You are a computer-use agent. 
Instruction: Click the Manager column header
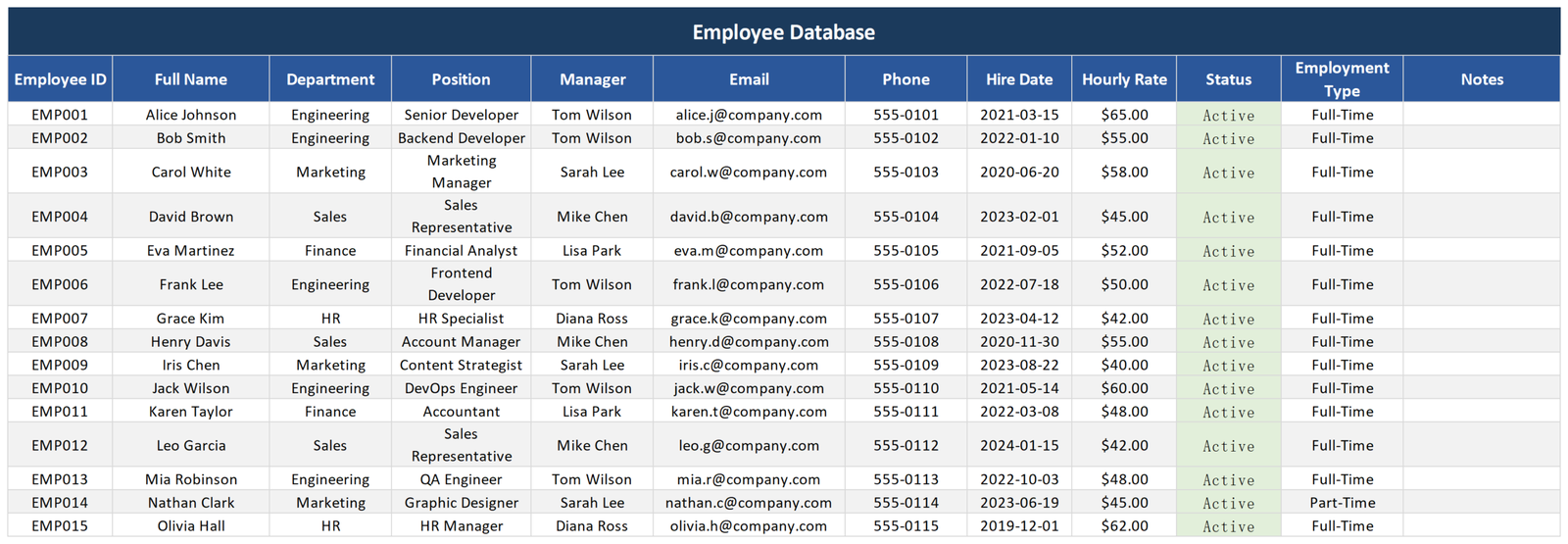(x=592, y=79)
